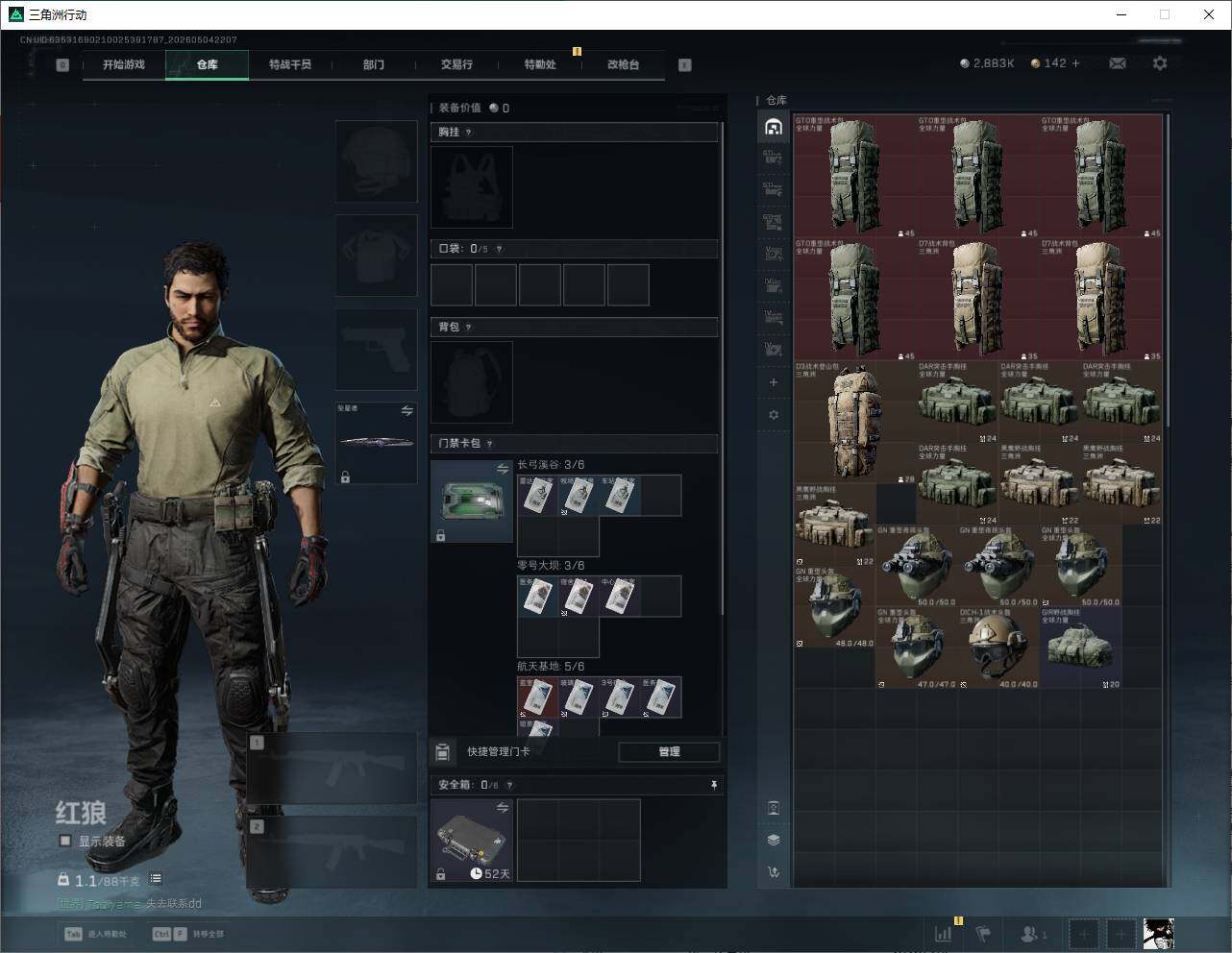Click the previous-tab key icon left of 开始游戏
Image resolution: width=1232 pixels, height=953 pixels.
pyautogui.click(x=62, y=65)
